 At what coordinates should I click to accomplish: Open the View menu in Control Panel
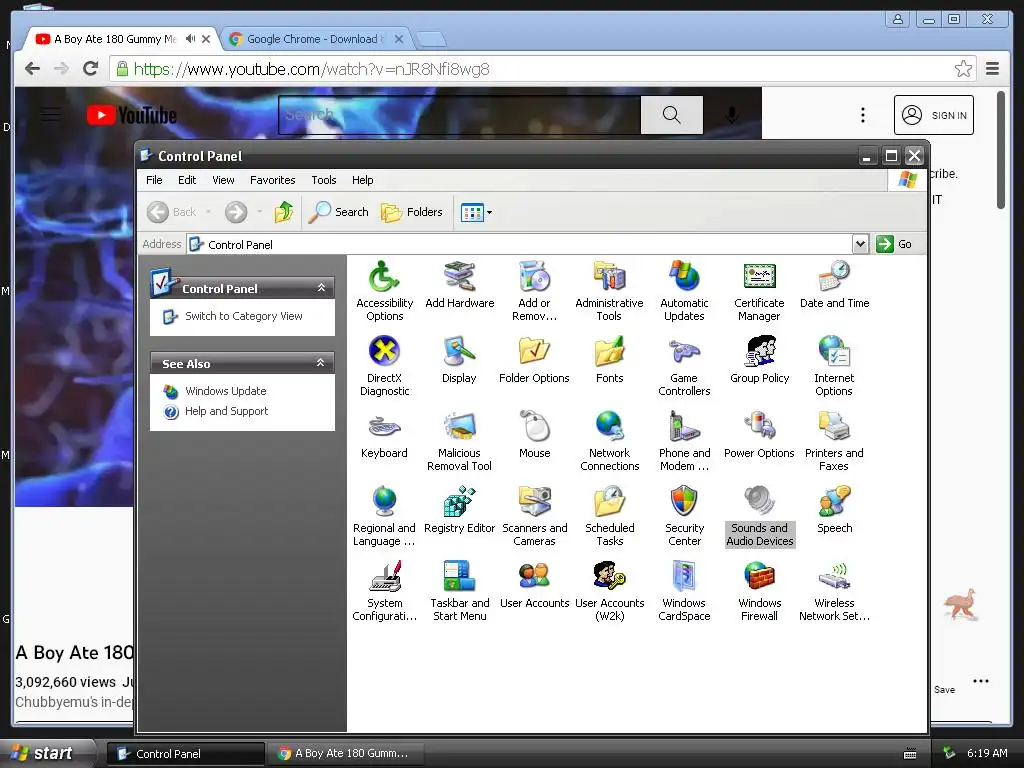pyautogui.click(x=223, y=180)
